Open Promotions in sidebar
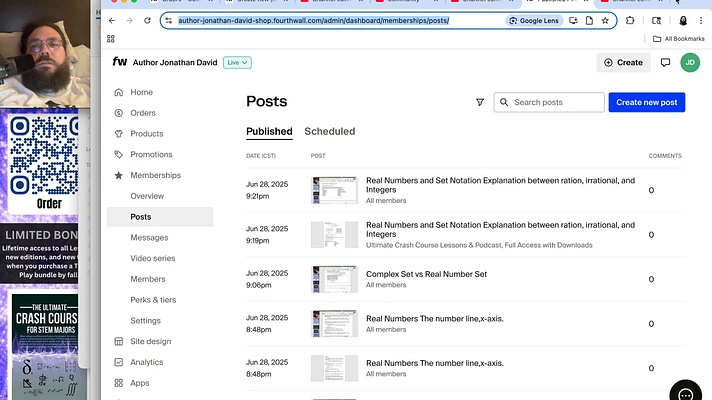The height and width of the screenshot is (400, 712). [151, 154]
